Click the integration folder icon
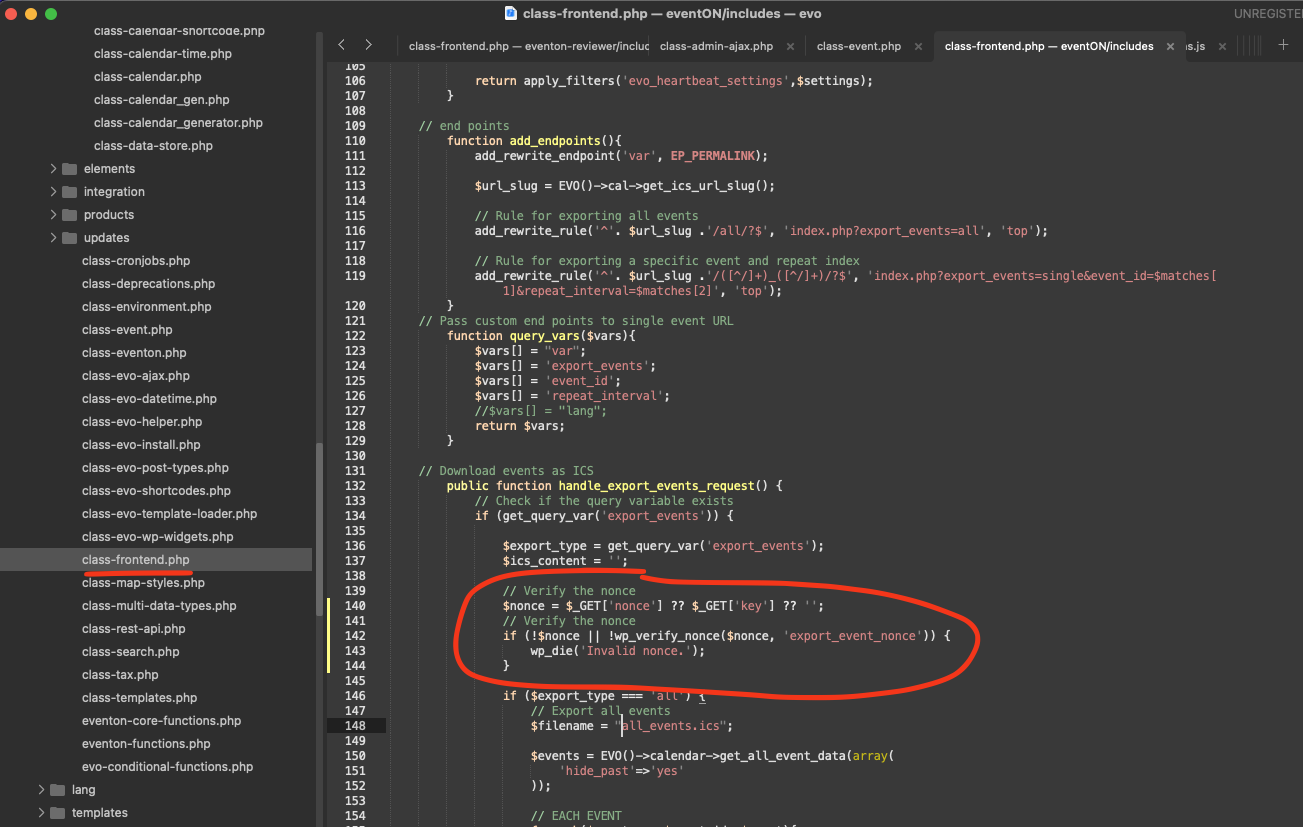This screenshot has height=827, width=1303. (x=69, y=192)
